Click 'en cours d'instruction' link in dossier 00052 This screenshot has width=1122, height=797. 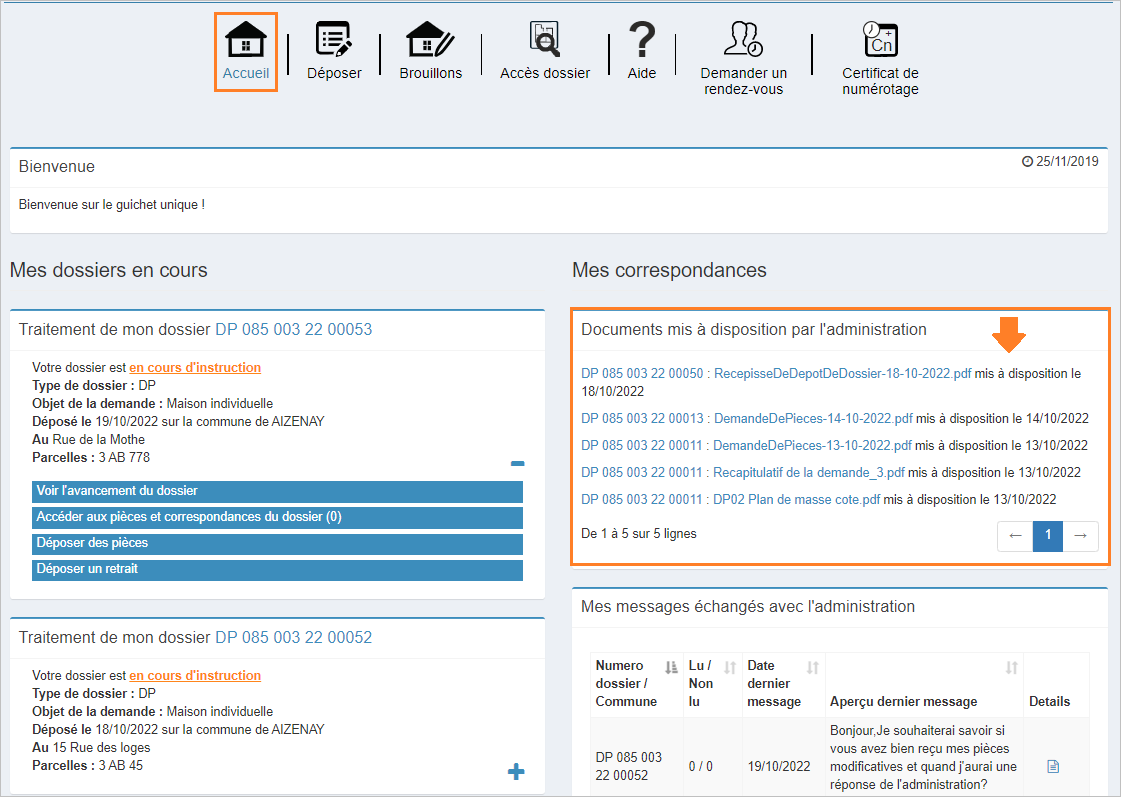pos(195,675)
